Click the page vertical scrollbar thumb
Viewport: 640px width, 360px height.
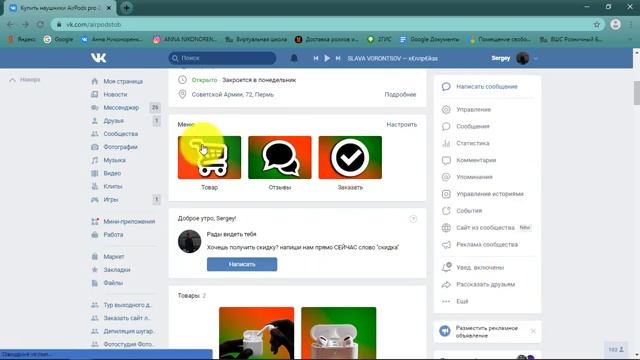[636, 93]
